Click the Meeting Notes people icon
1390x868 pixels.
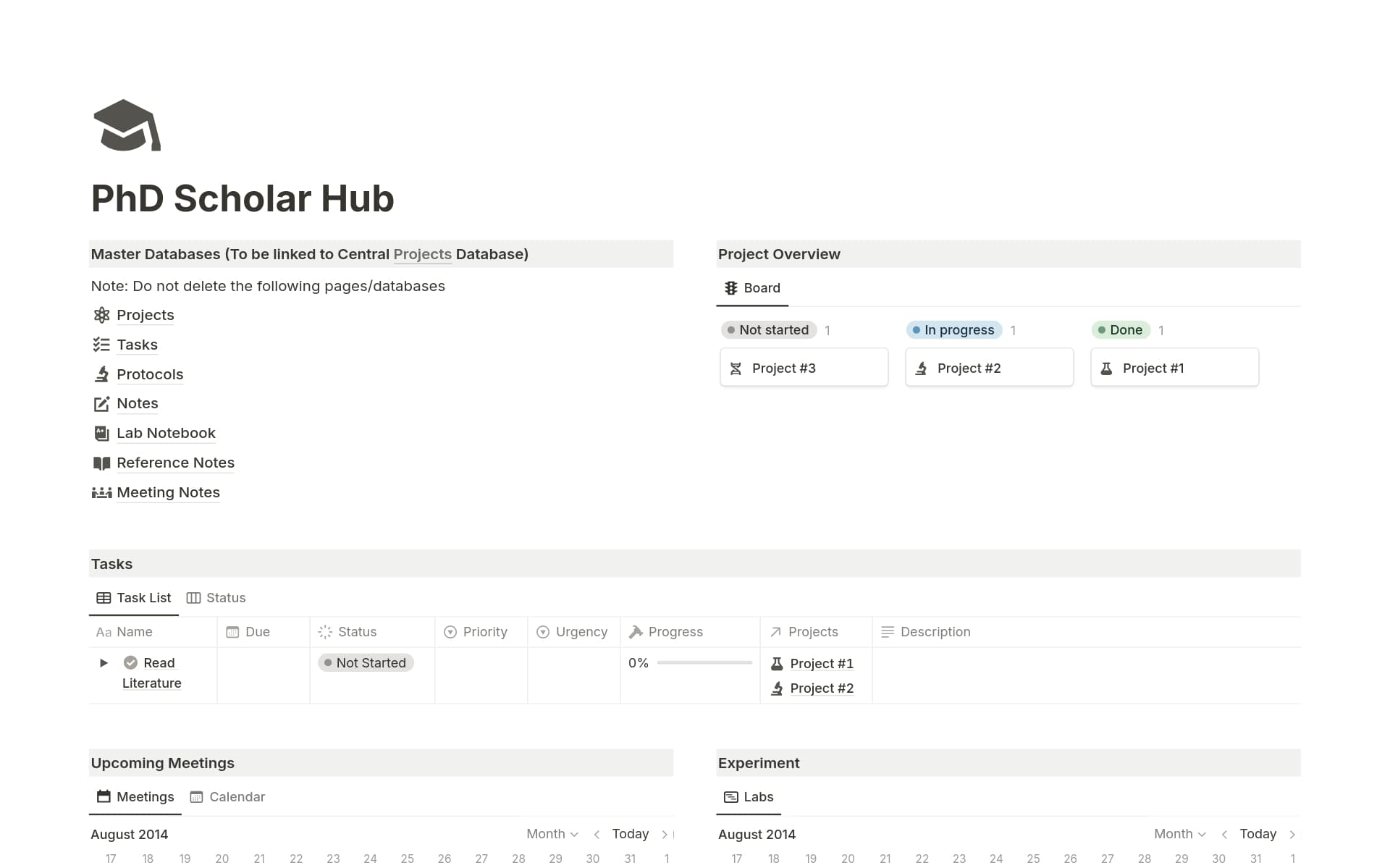click(101, 492)
